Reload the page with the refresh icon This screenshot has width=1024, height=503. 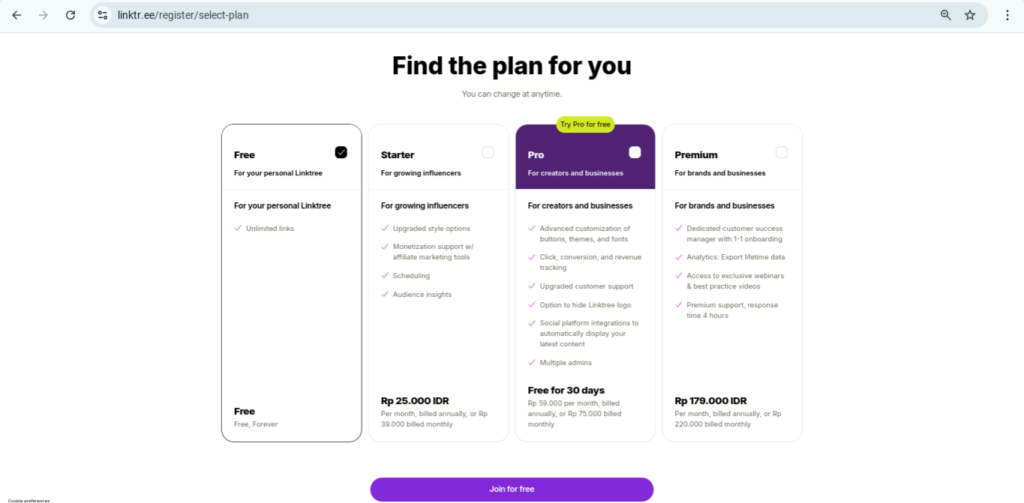click(x=71, y=15)
